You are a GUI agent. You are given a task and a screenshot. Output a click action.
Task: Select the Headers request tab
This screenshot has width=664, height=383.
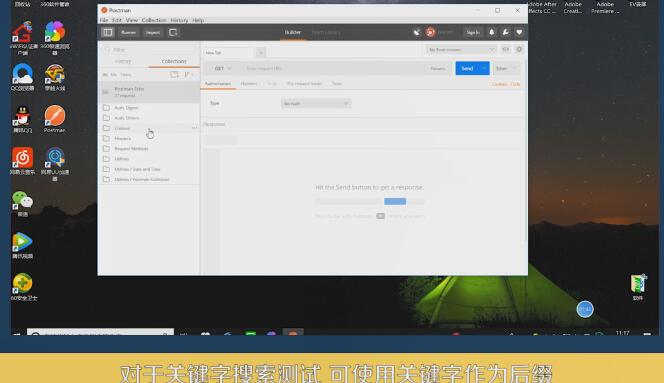pyautogui.click(x=249, y=84)
